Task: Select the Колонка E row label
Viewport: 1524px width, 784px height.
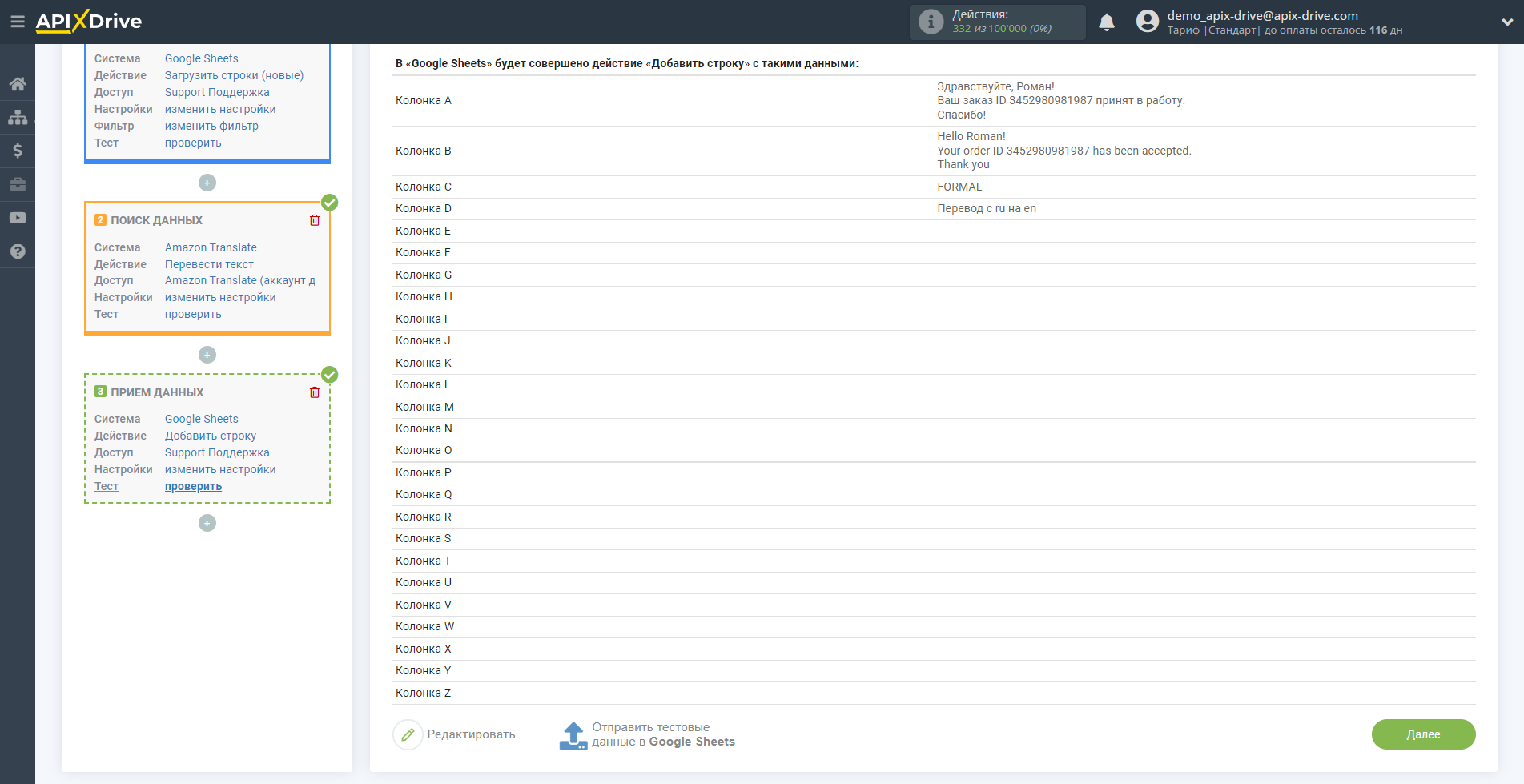Action: 423,231
